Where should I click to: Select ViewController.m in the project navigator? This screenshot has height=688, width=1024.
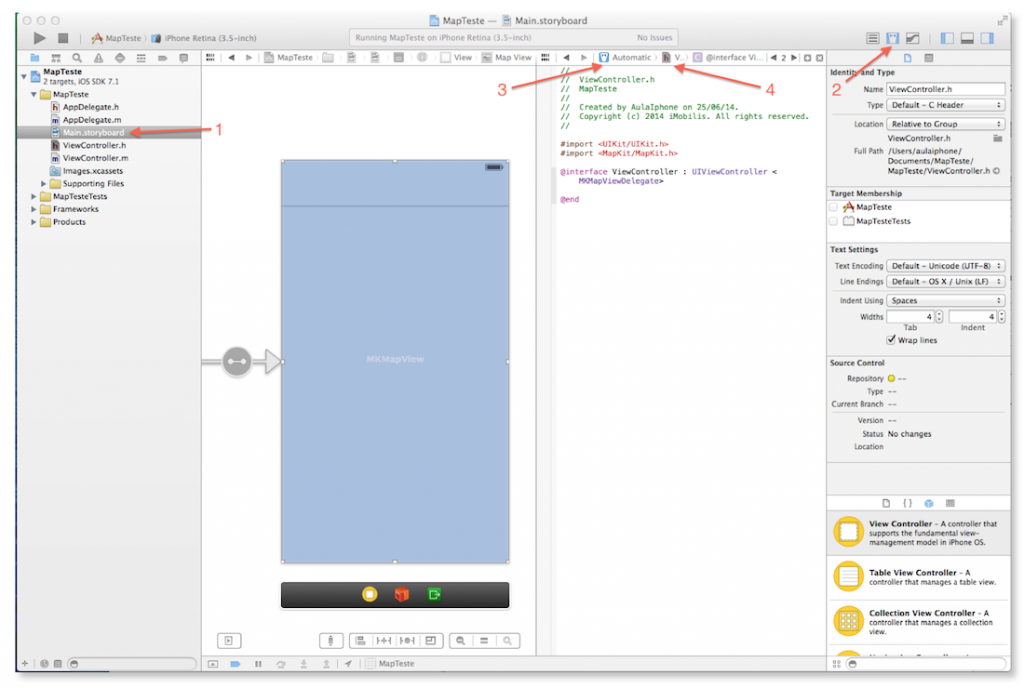click(94, 158)
